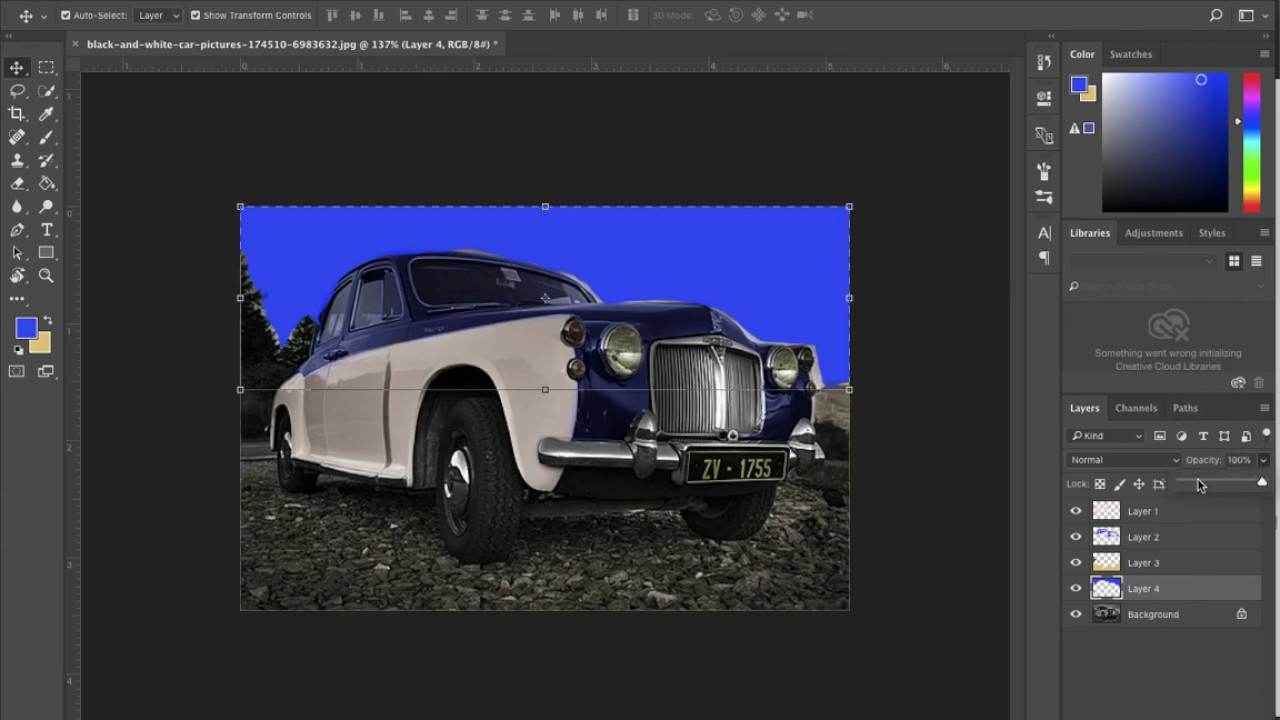The image size is (1280, 720).
Task: Open the Layers panel flyout menu
Action: point(1264,408)
